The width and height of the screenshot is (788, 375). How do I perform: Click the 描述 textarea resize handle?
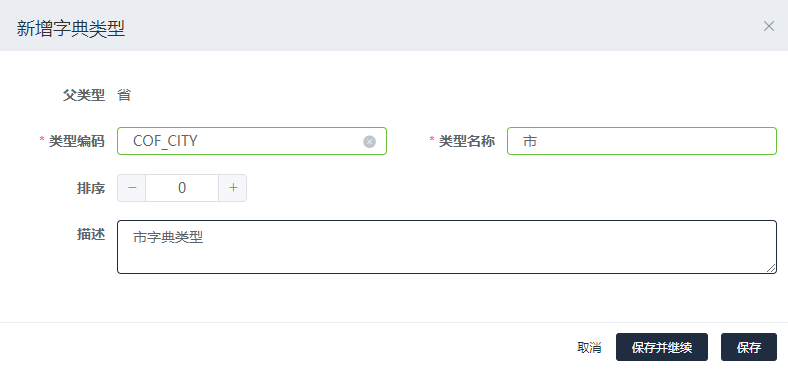[771, 268]
